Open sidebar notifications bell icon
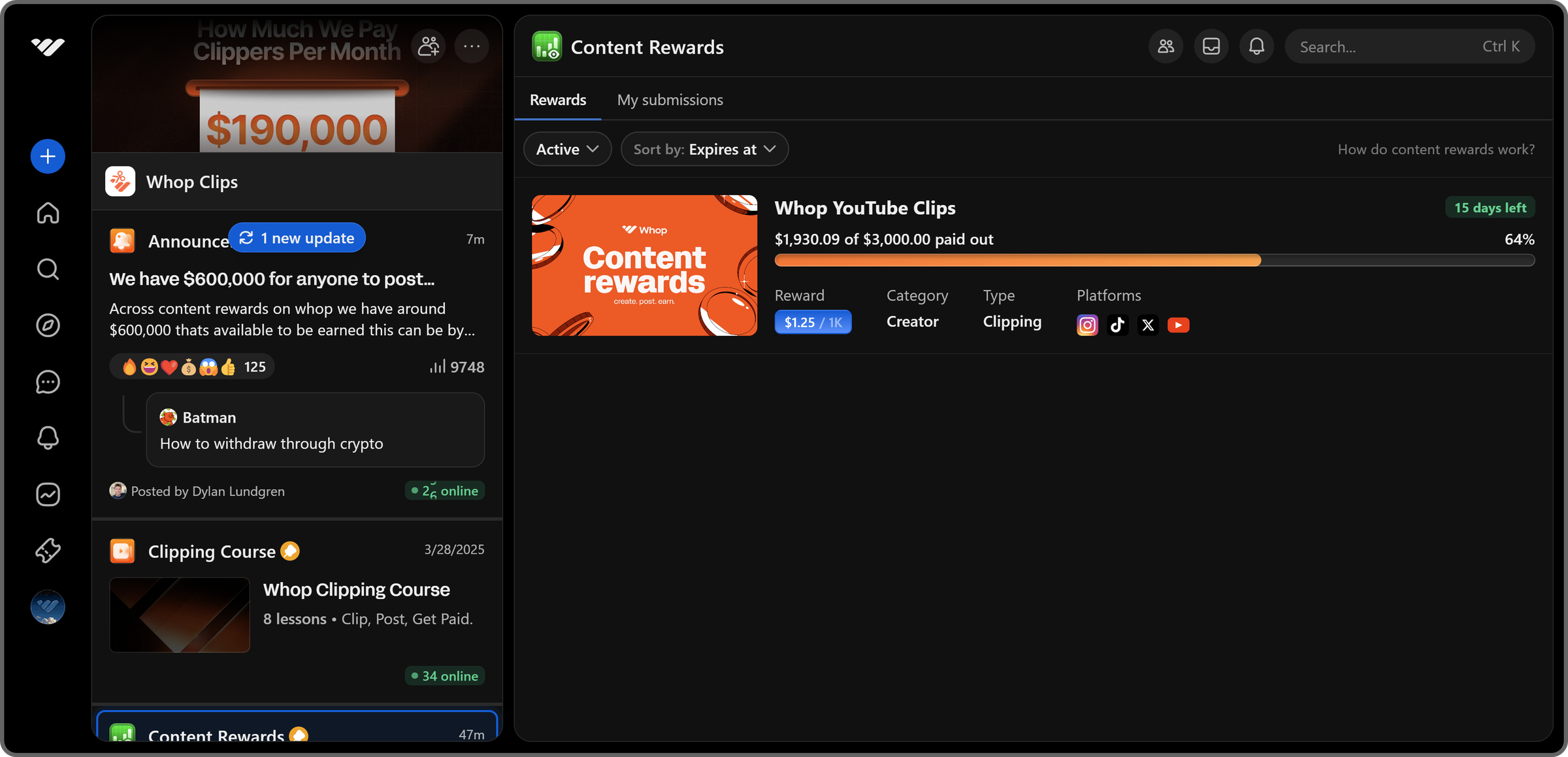This screenshot has height=757, width=1568. tap(47, 438)
